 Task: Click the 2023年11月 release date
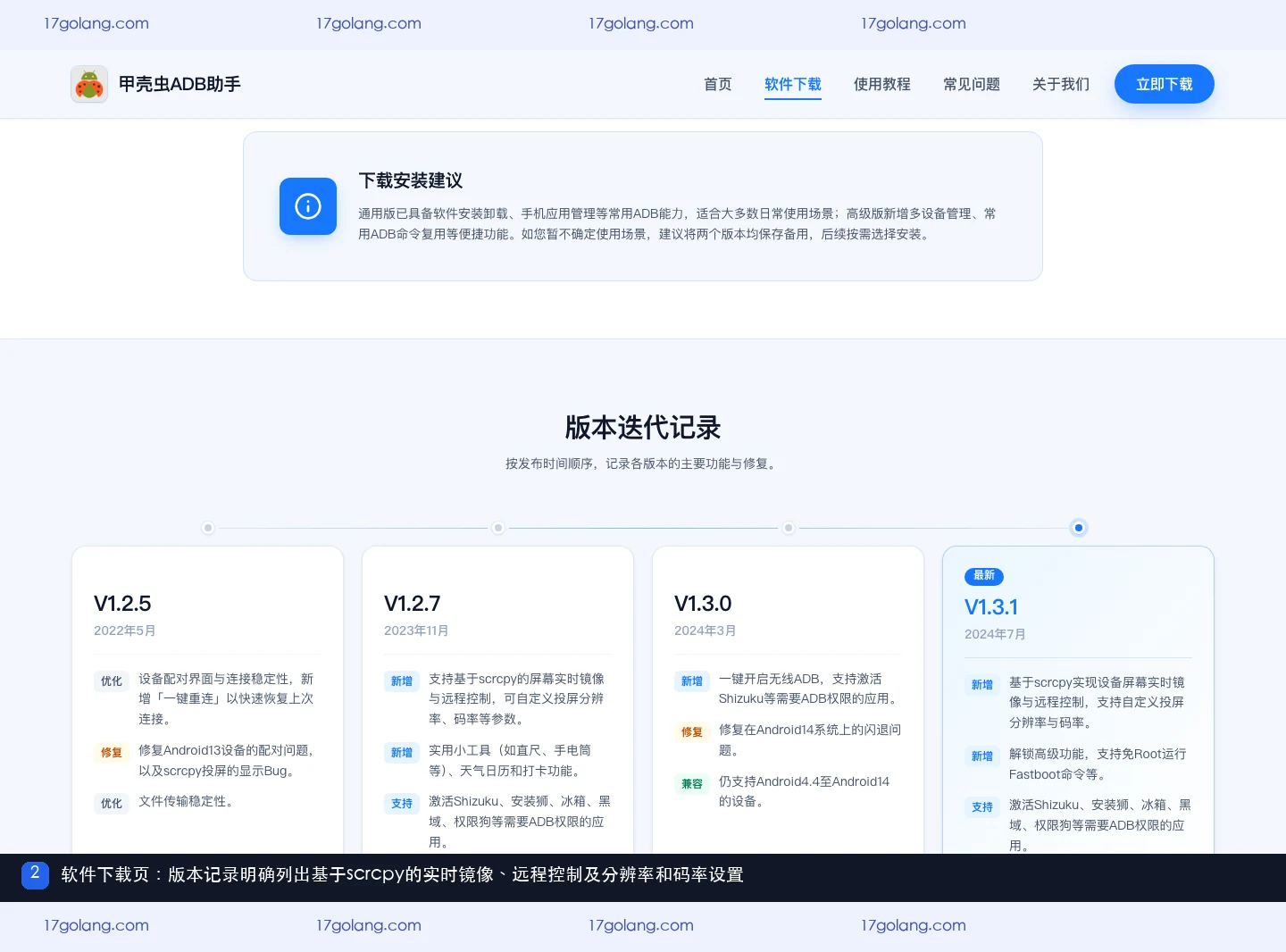[x=416, y=630]
